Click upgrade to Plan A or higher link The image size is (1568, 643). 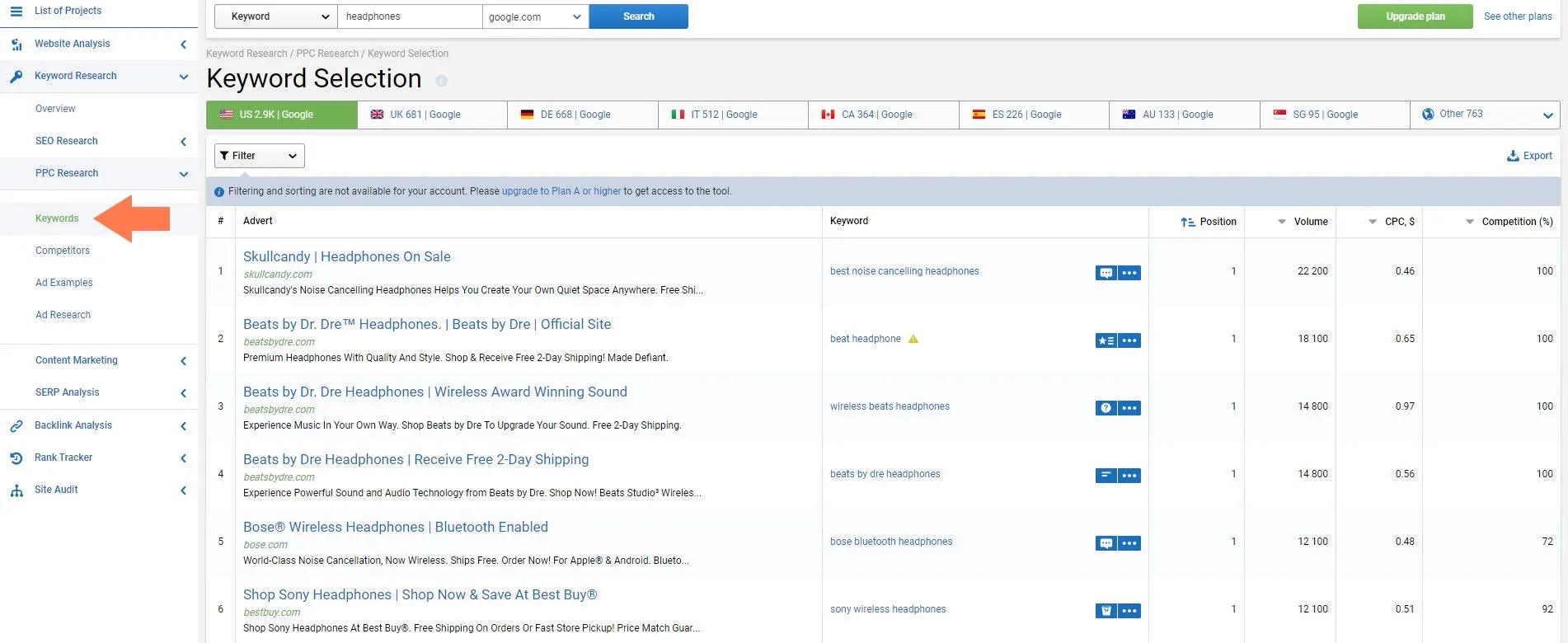pyautogui.click(x=561, y=191)
